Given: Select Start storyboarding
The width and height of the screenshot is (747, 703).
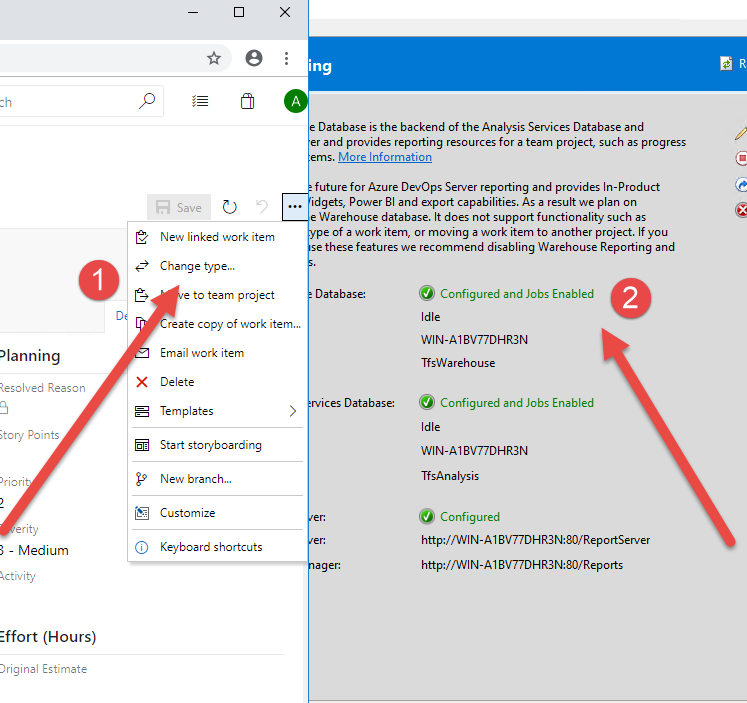Looking at the screenshot, I should [217, 445].
